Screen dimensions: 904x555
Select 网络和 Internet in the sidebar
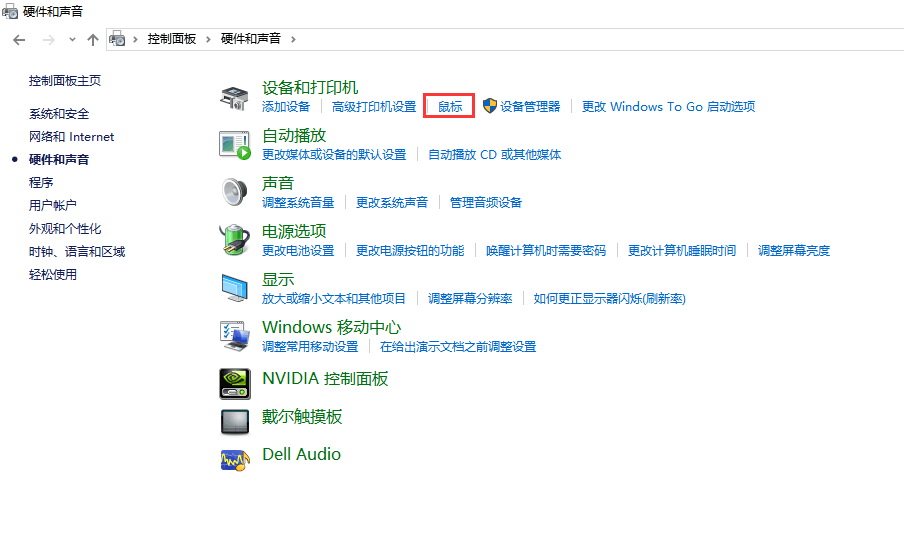71,137
